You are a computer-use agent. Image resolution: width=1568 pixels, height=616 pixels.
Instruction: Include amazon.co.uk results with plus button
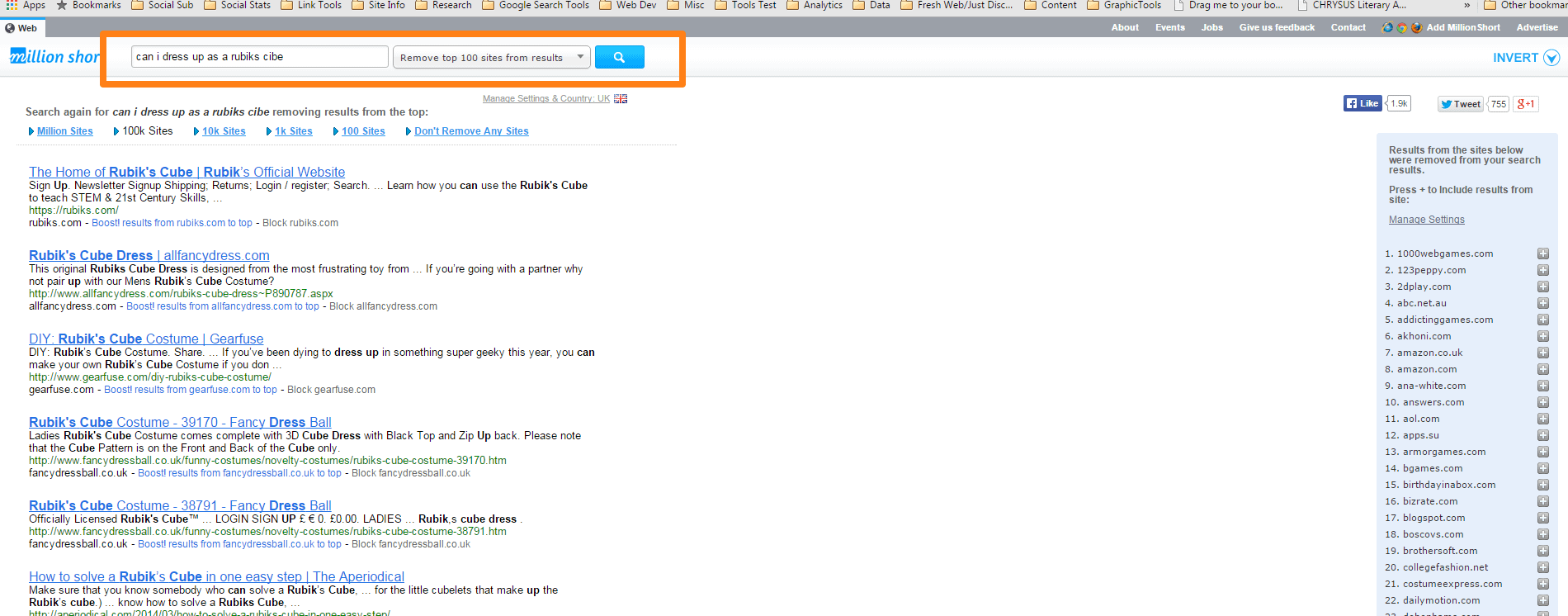(x=1542, y=353)
